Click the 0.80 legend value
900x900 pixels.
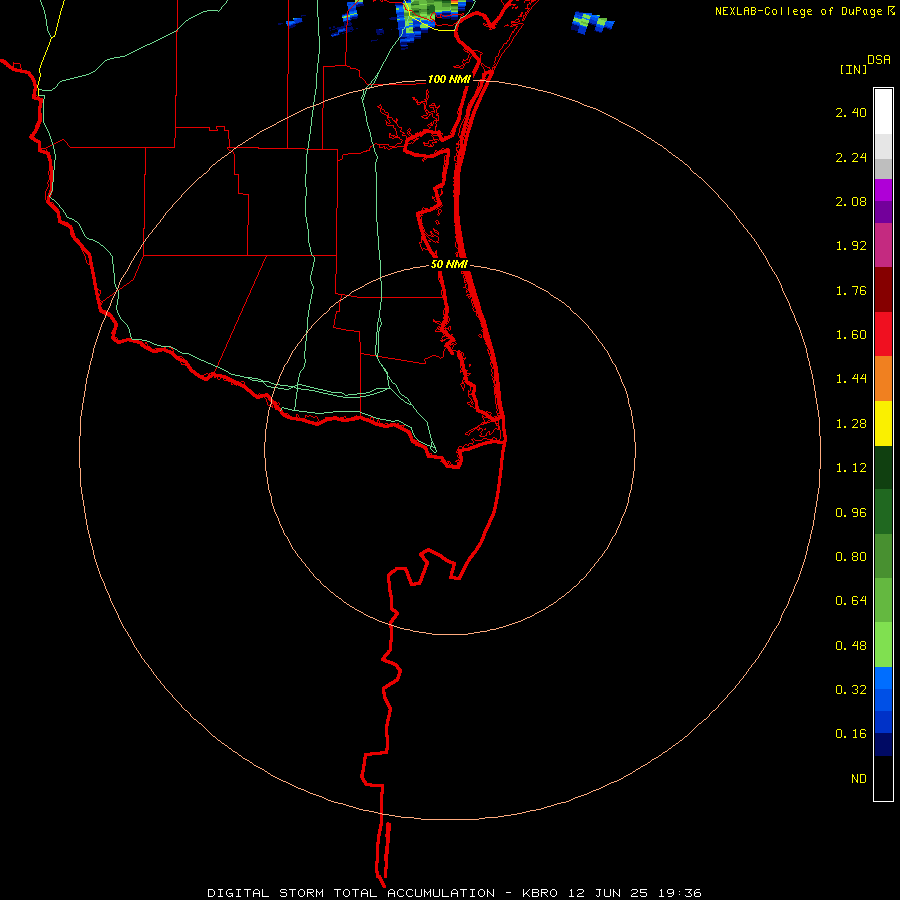(851, 557)
